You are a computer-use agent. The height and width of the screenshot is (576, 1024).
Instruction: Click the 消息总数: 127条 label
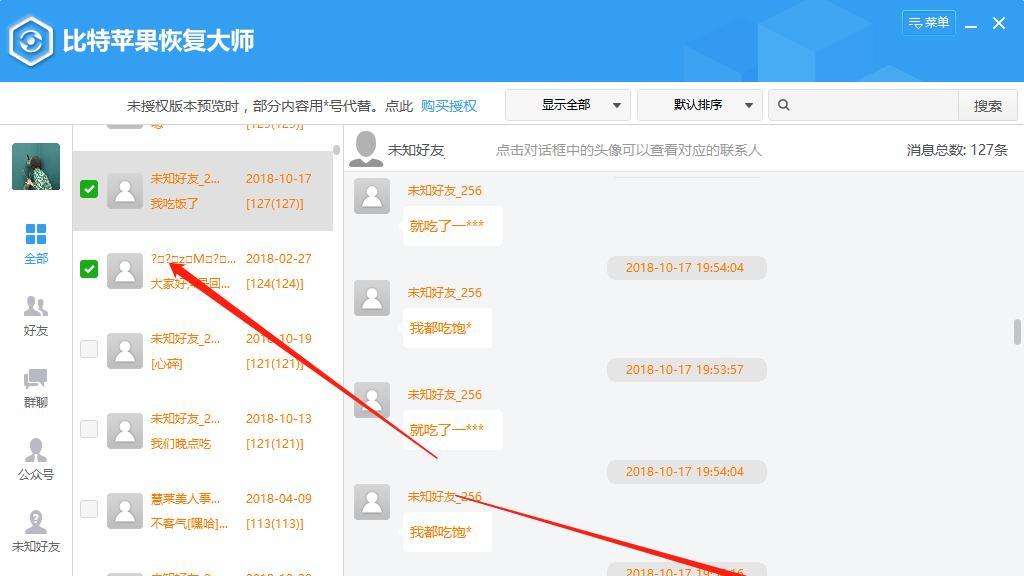pos(957,150)
